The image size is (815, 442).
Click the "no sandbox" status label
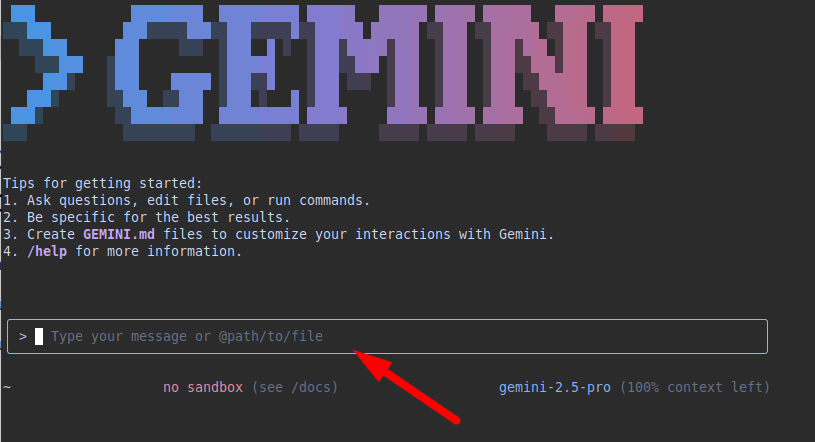click(x=203, y=387)
